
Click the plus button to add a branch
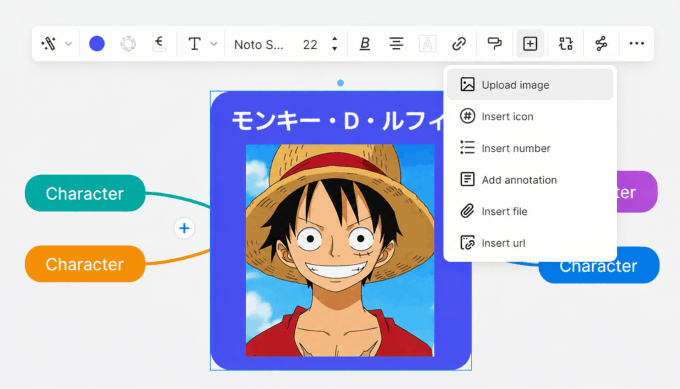pos(184,228)
